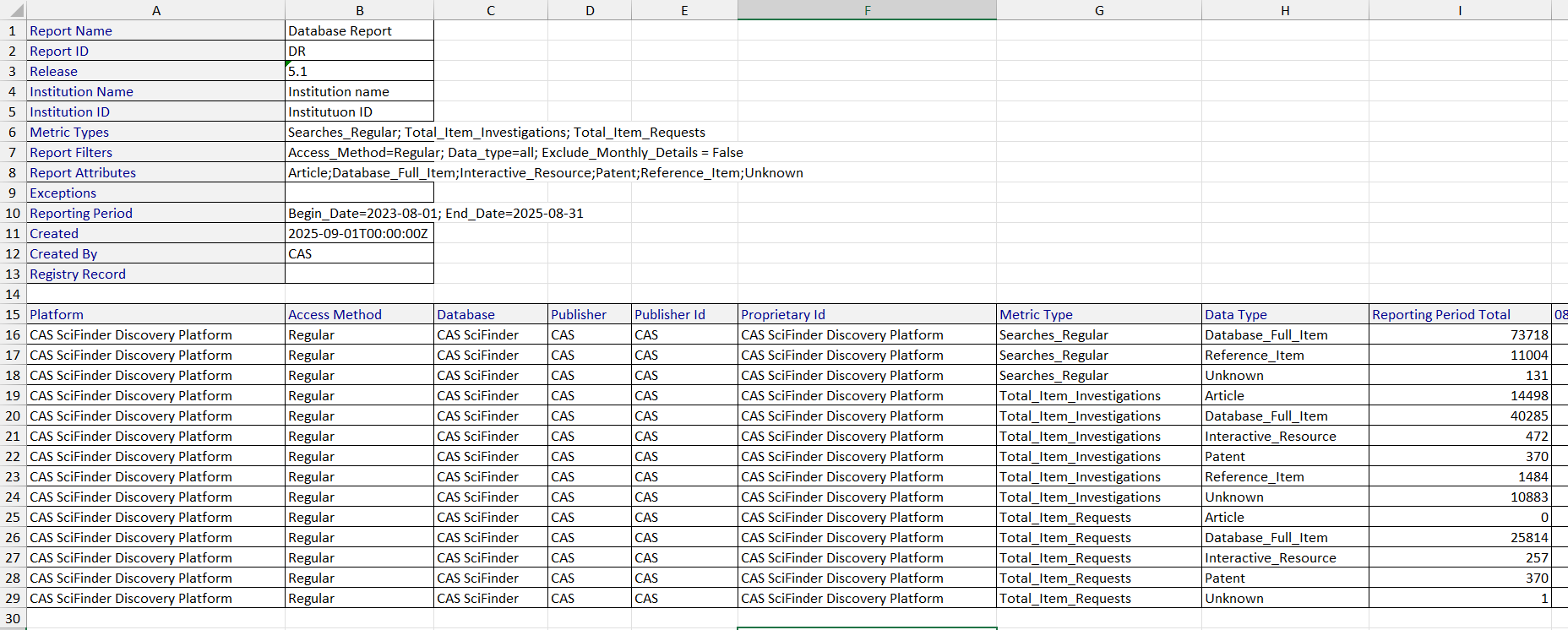The image size is (1568, 630).
Task: Select the Interactive_Resource cell in row 21
Action: pyautogui.click(x=1285, y=436)
